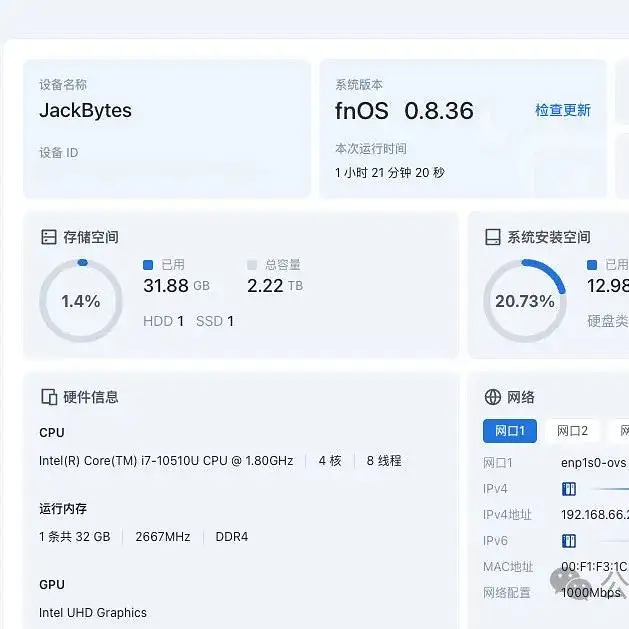This screenshot has width=629, height=629.
Task: Click the Intel i7-10510U CPU text
Action: 166,461
